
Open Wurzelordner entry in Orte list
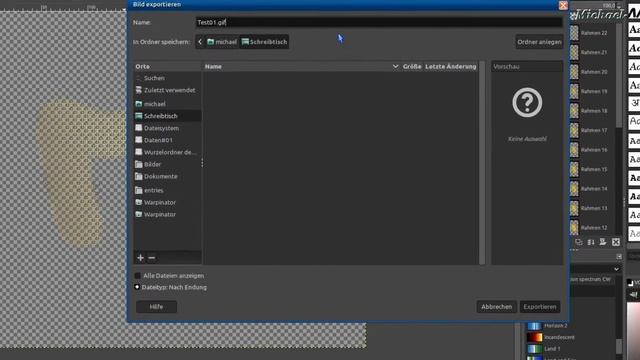[x=167, y=152]
